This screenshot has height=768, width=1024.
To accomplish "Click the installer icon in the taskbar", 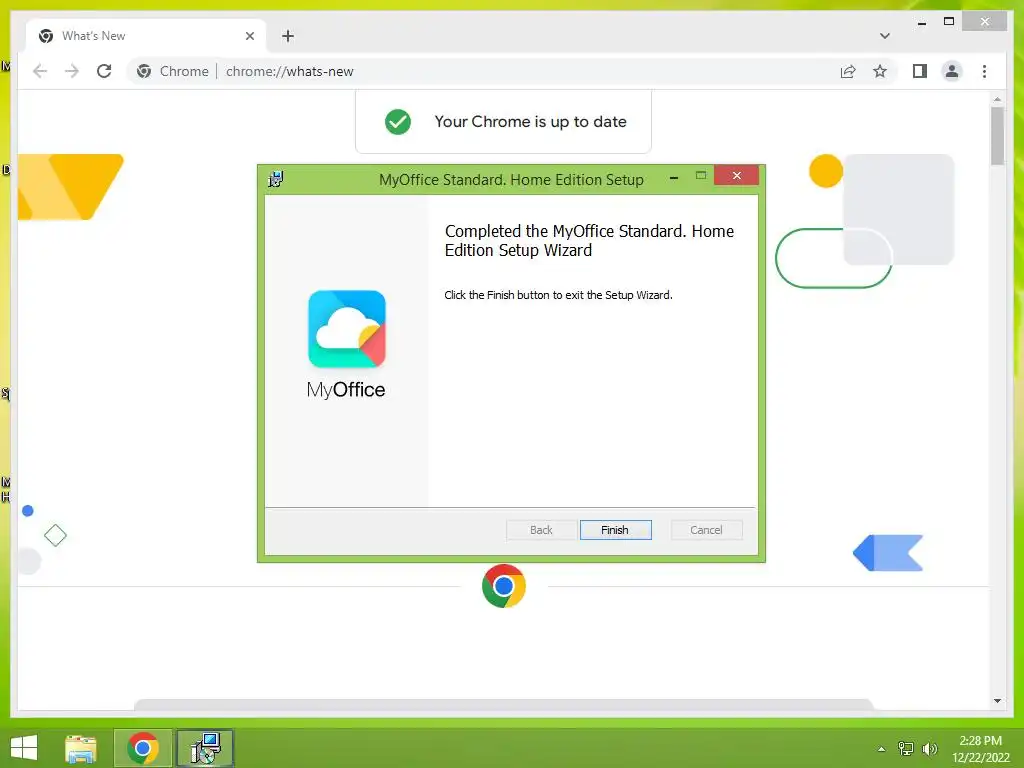I will [205, 748].
